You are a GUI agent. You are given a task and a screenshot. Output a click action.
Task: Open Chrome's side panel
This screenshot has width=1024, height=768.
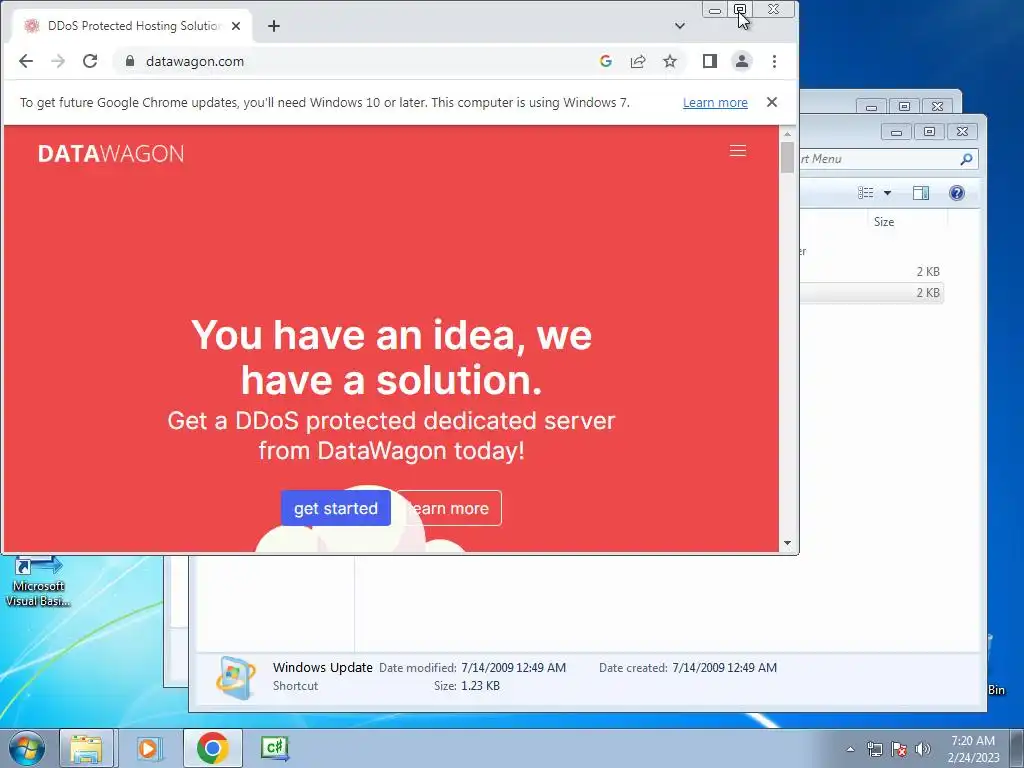[710, 61]
